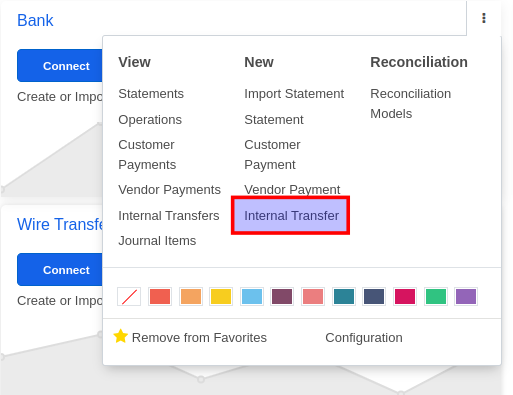
Task: Select Vendor Payments under View
Action: [x=169, y=190]
